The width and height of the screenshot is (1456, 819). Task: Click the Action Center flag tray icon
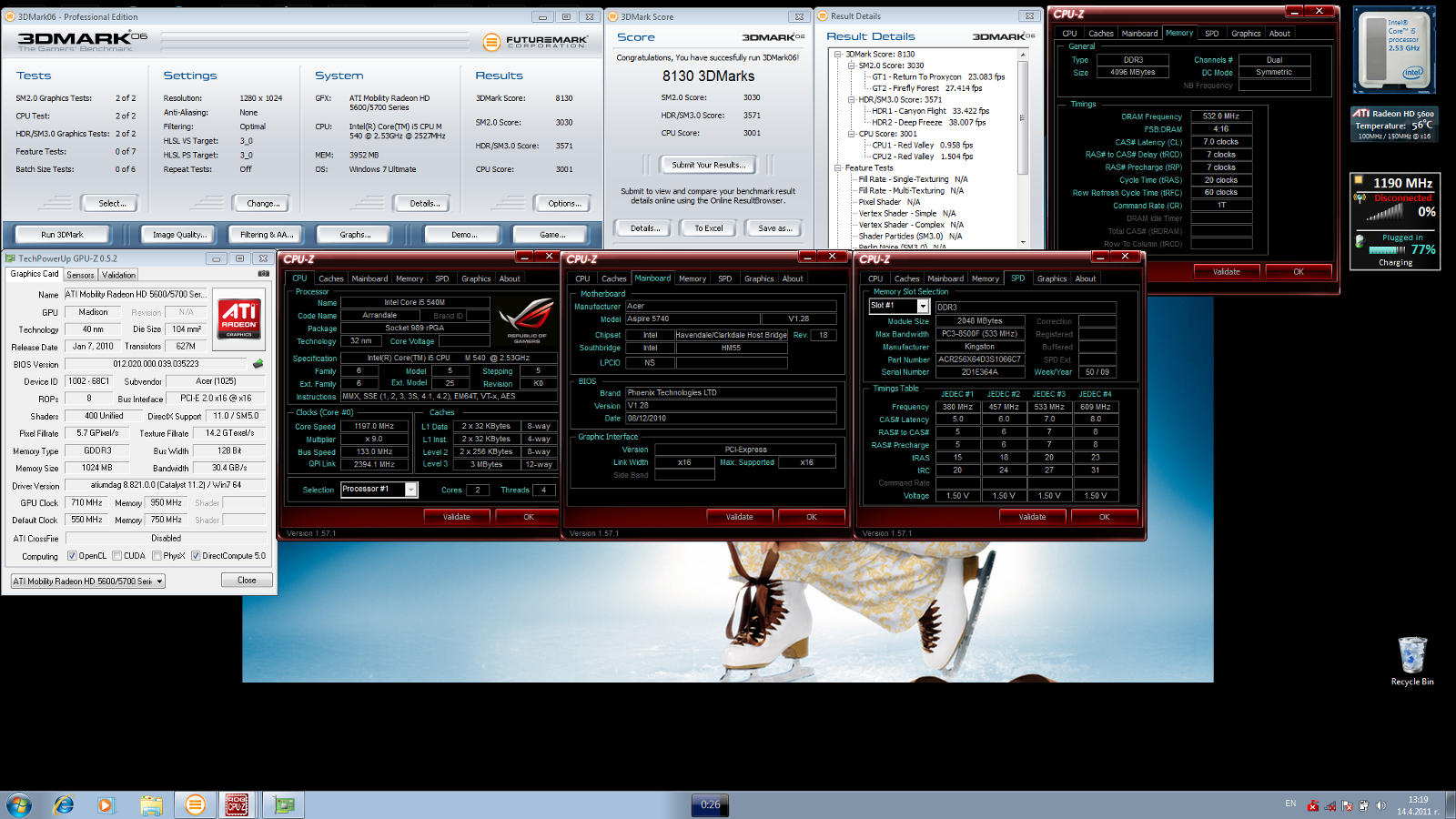(1347, 805)
